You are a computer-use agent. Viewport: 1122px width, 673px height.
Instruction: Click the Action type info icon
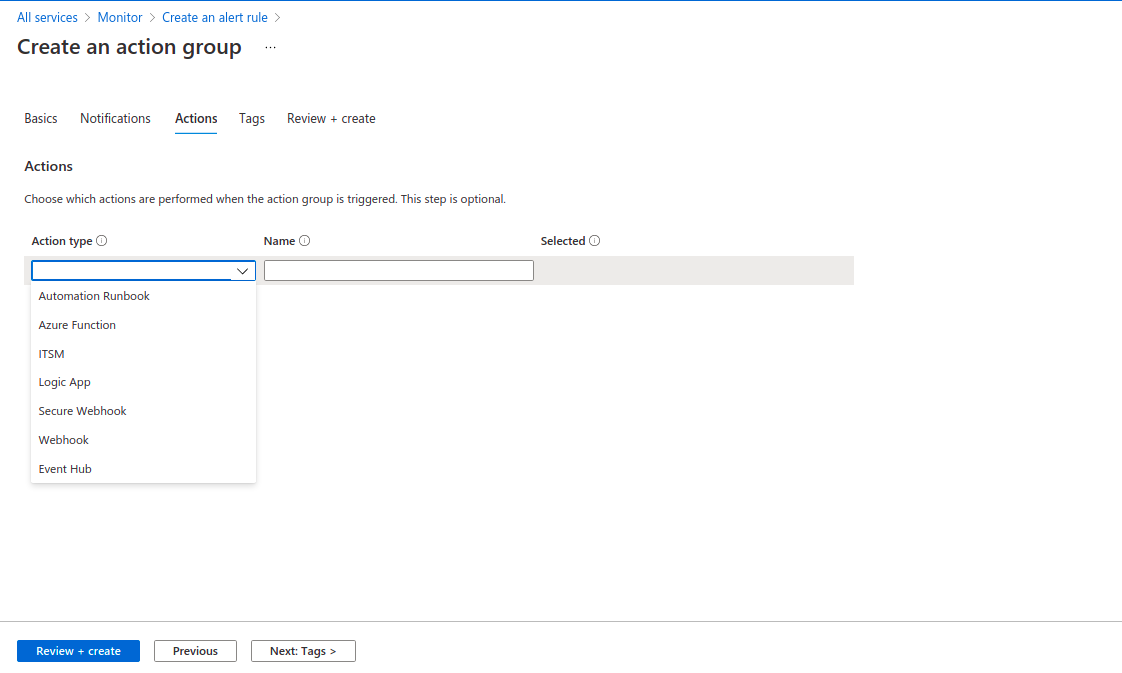[x=102, y=241]
